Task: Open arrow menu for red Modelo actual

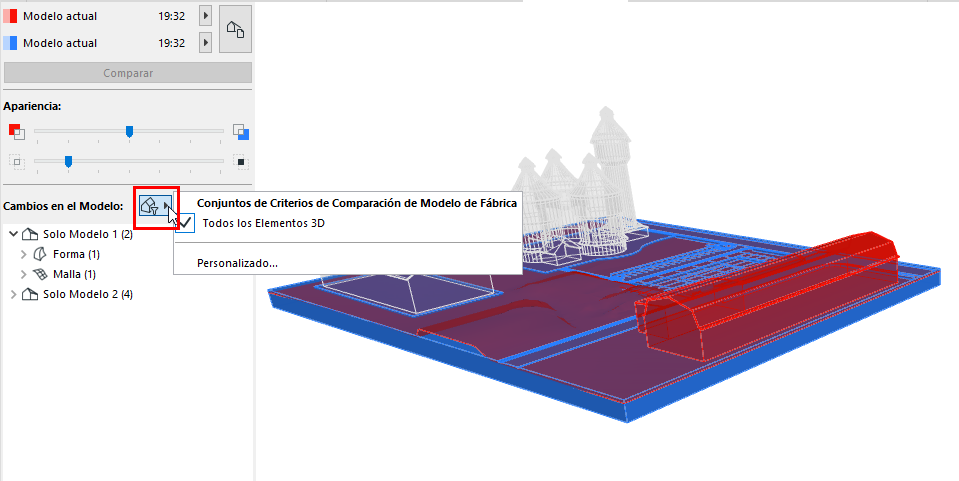Action: [x=206, y=16]
